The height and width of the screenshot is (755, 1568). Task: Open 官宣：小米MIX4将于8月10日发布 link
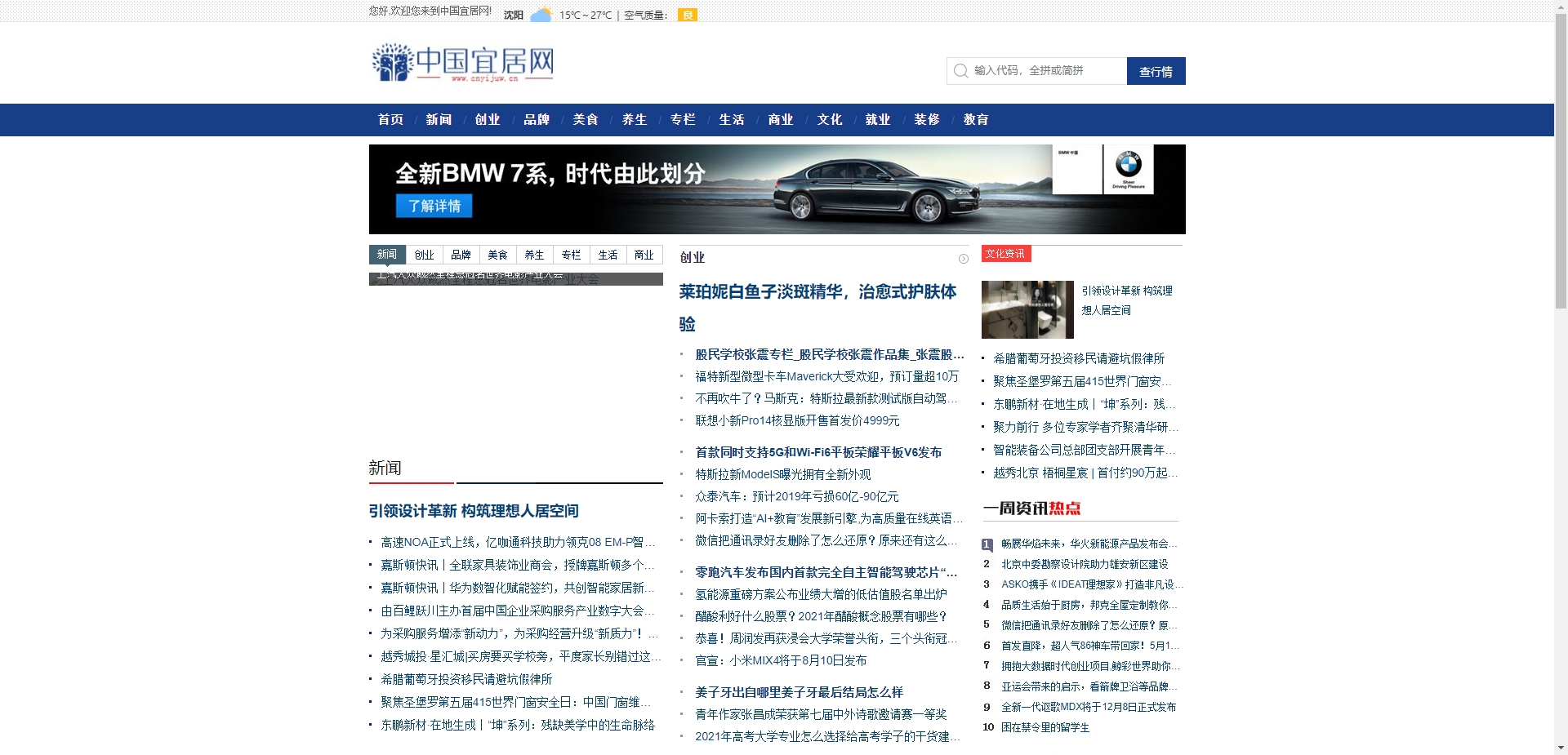(781, 660)
